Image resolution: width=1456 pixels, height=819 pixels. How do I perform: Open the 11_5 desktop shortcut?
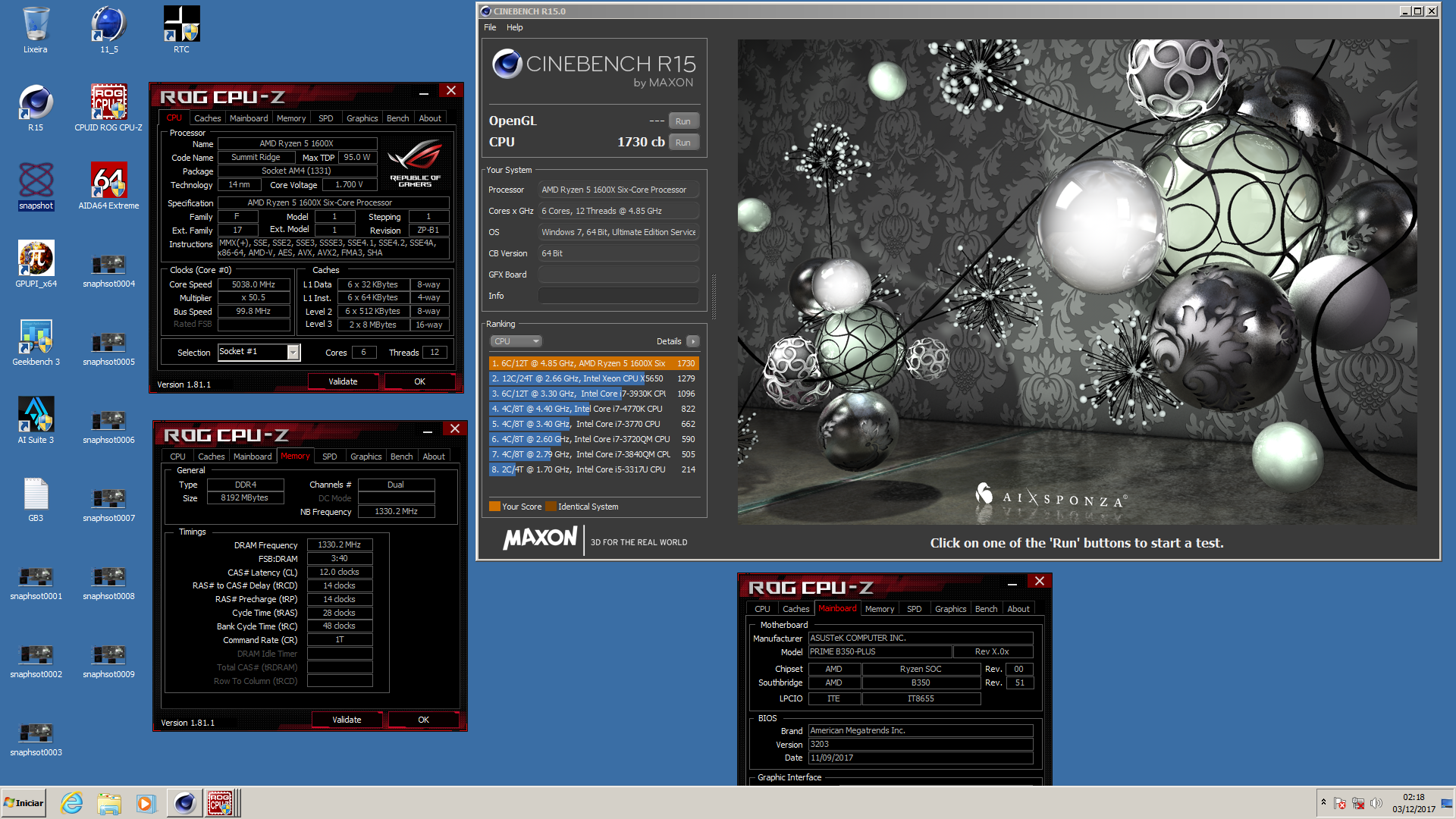pyautogui.click(x=108, y=30)
